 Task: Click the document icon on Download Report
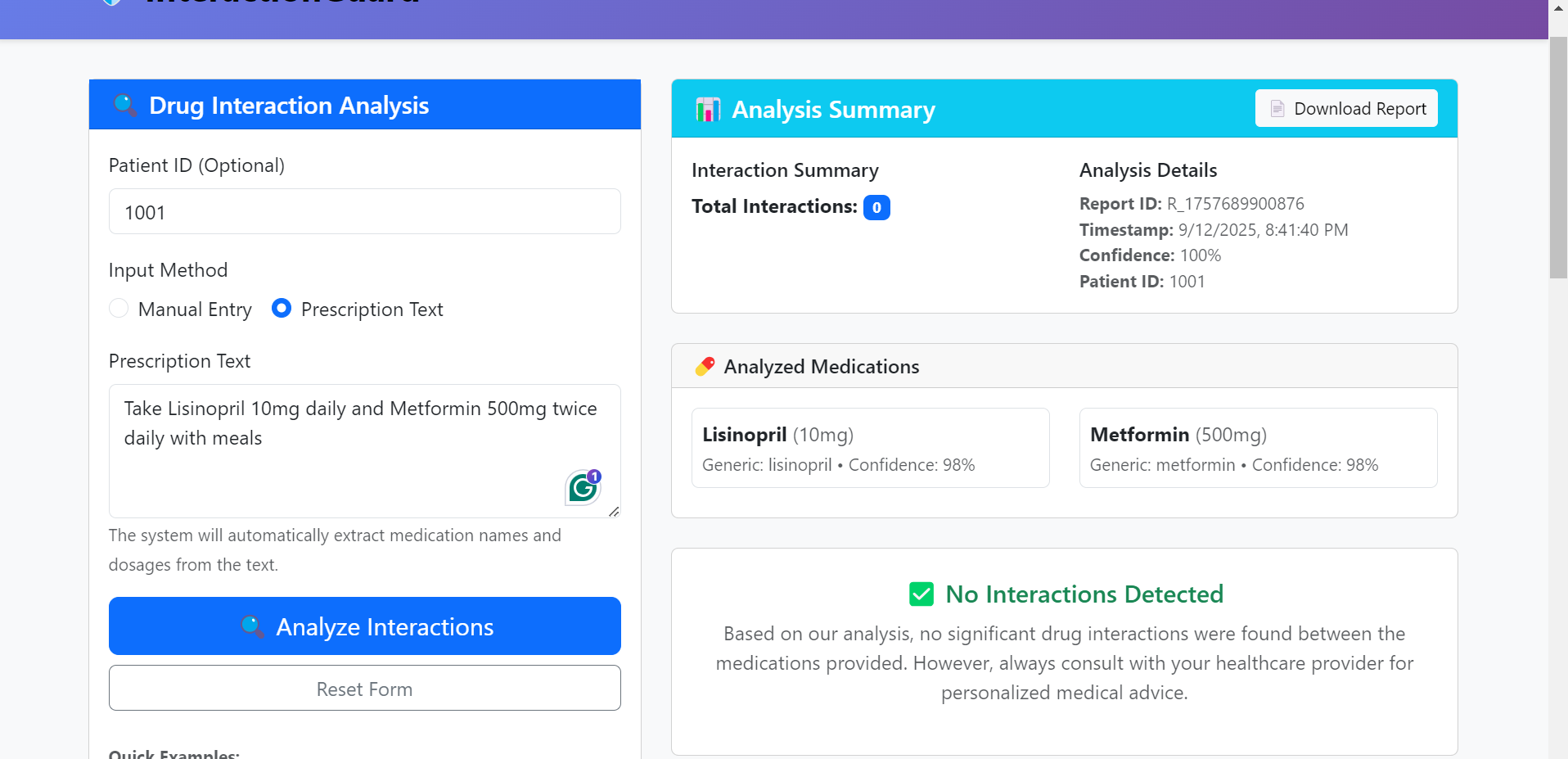[1277, 109]
